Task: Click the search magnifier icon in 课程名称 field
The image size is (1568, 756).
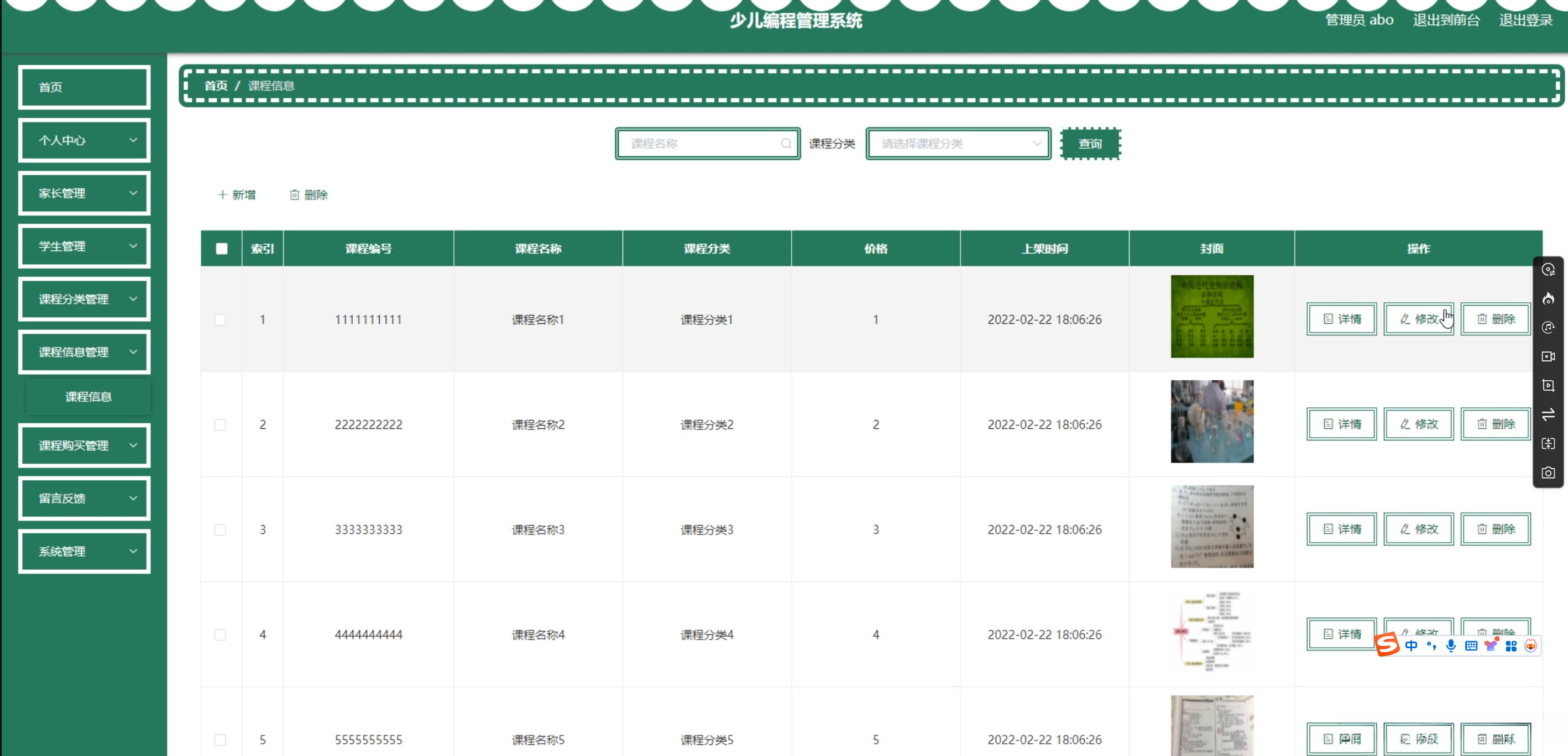Action: (x=786, y=144)
